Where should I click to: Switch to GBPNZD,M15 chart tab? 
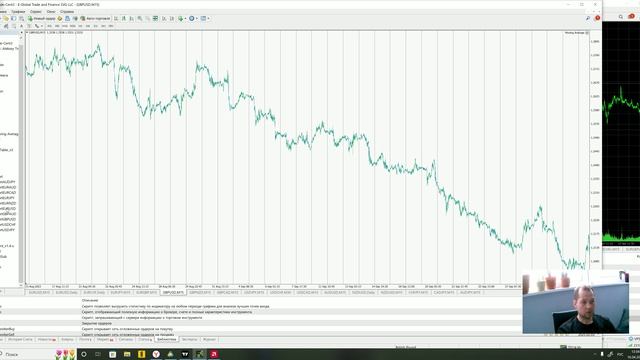(200, 292)
